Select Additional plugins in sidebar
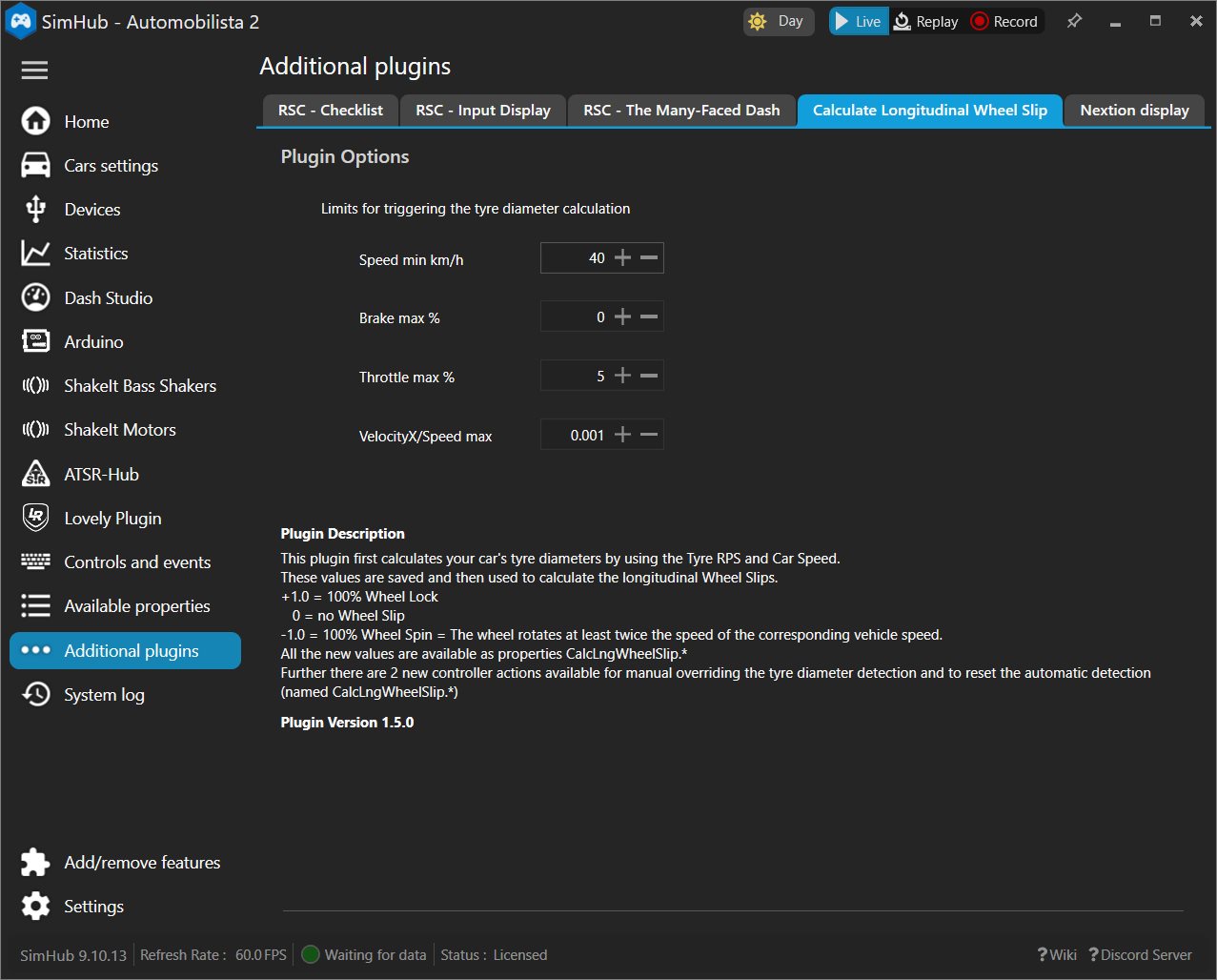The image size is (1217, 980). (x=125, y=650)
